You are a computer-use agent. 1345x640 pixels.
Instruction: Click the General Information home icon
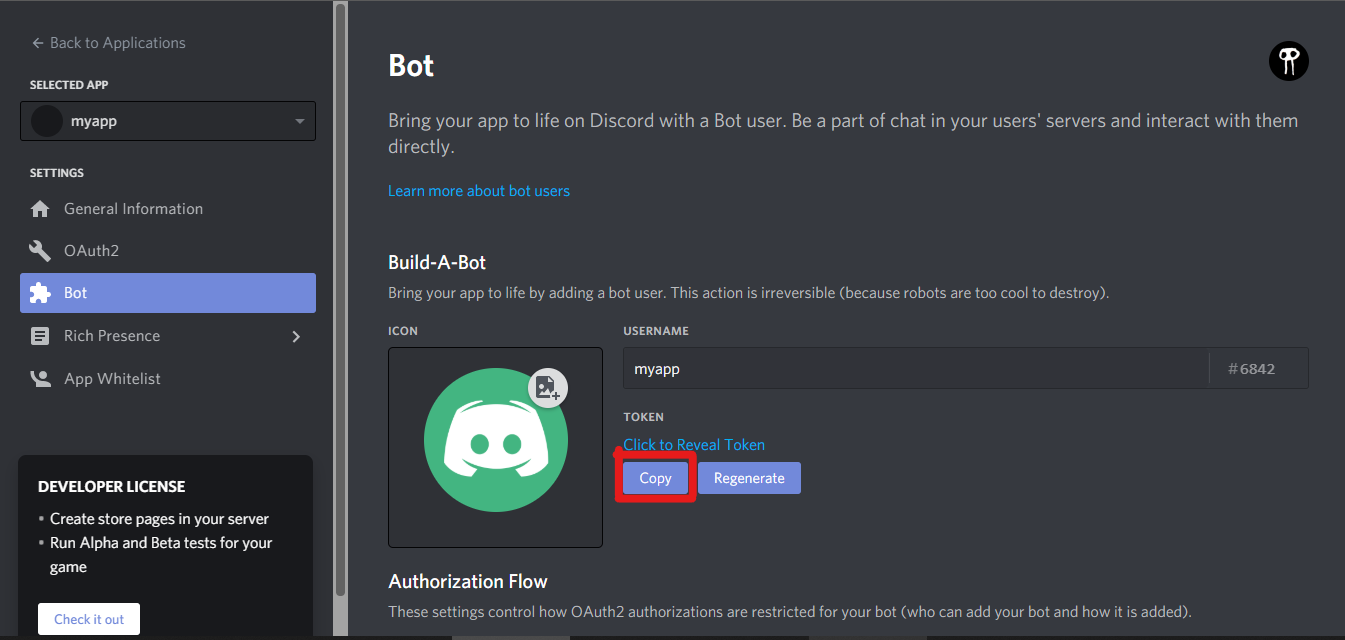40,209
